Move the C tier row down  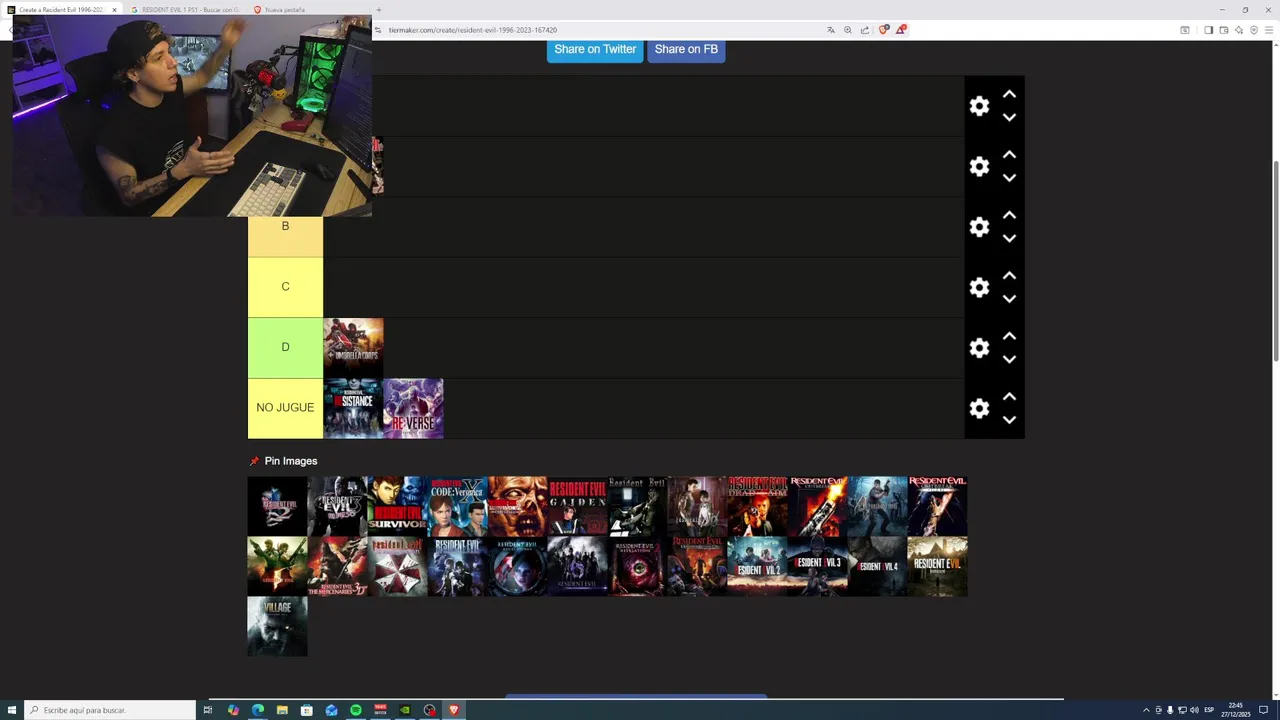pyautogui.click(x=1009, y=299)
